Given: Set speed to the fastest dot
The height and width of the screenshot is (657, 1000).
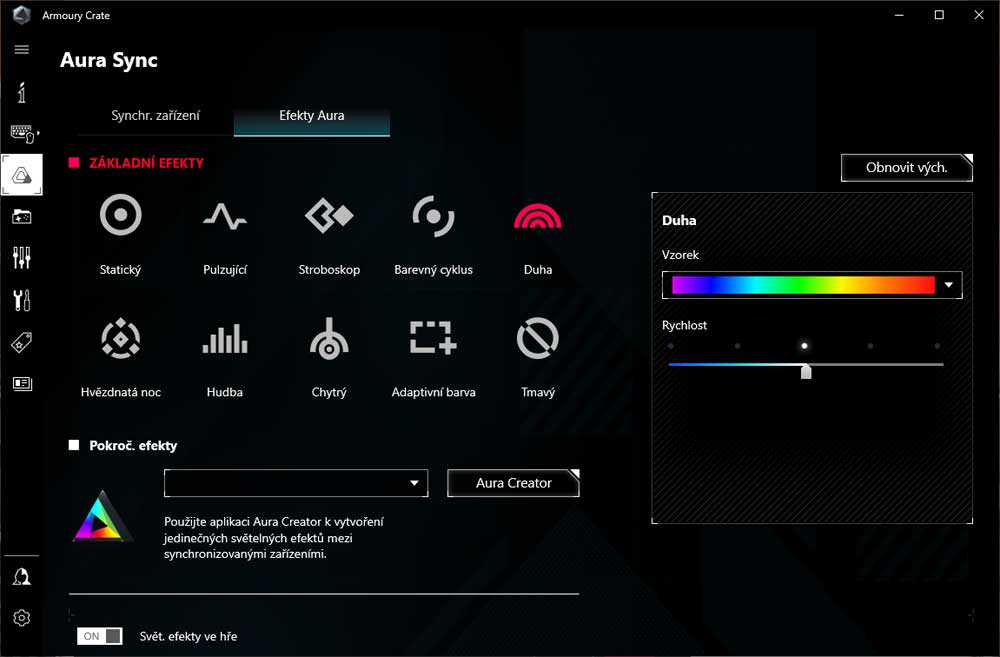Looking at the screenshot, I should point(937,346).
